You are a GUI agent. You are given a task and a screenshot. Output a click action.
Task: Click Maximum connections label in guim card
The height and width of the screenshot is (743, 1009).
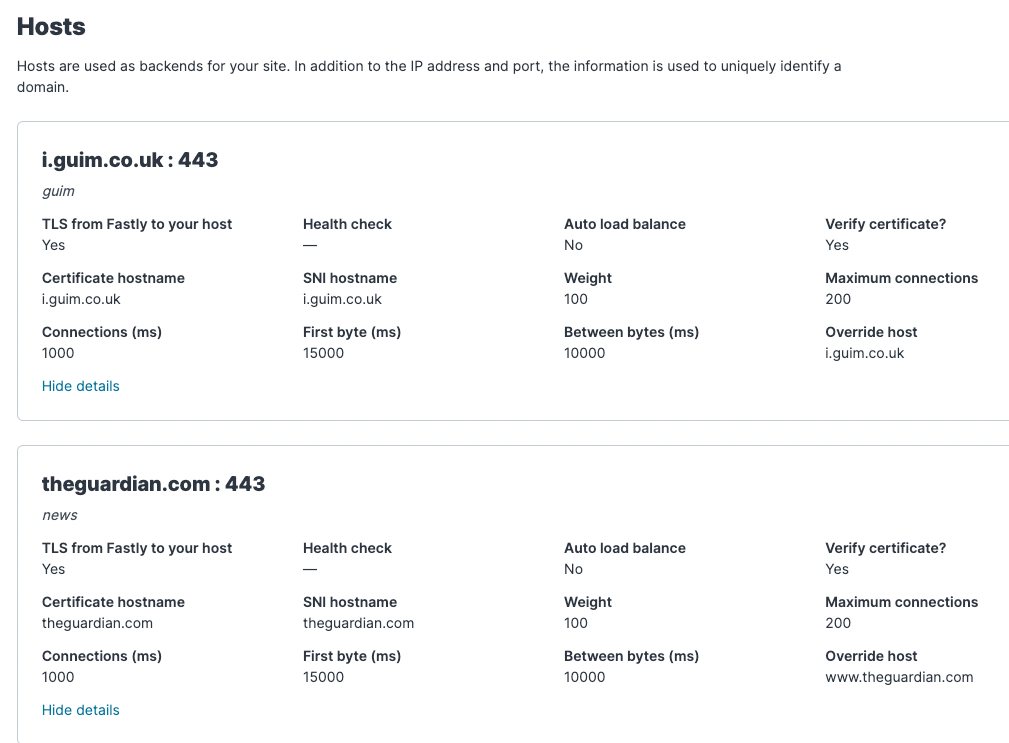pos(902,278)
